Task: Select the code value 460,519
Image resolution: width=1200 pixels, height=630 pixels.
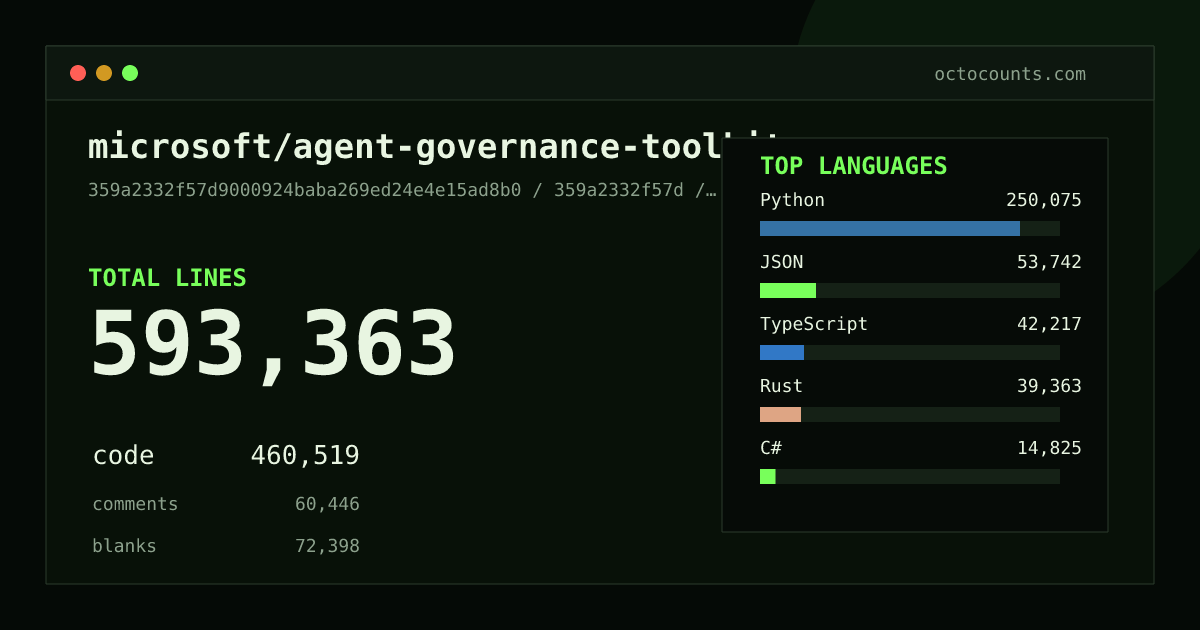Action: point(305,456)
